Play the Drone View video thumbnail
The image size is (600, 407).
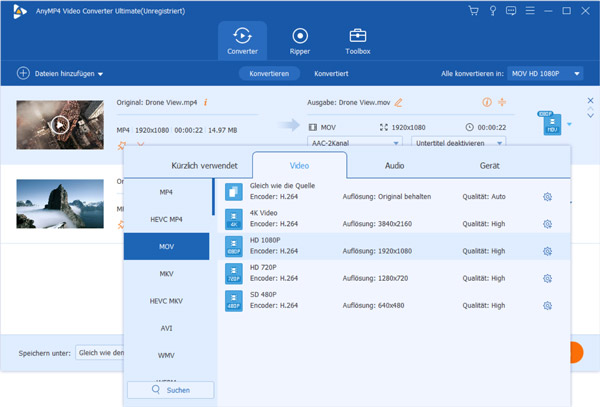[60, 125]
